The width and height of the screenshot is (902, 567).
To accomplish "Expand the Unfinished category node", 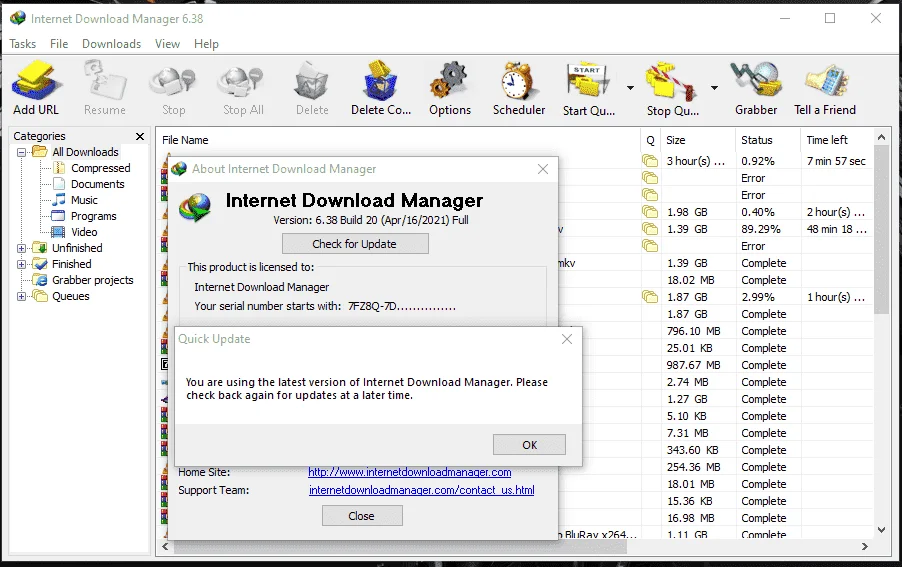I will [21, 248].
